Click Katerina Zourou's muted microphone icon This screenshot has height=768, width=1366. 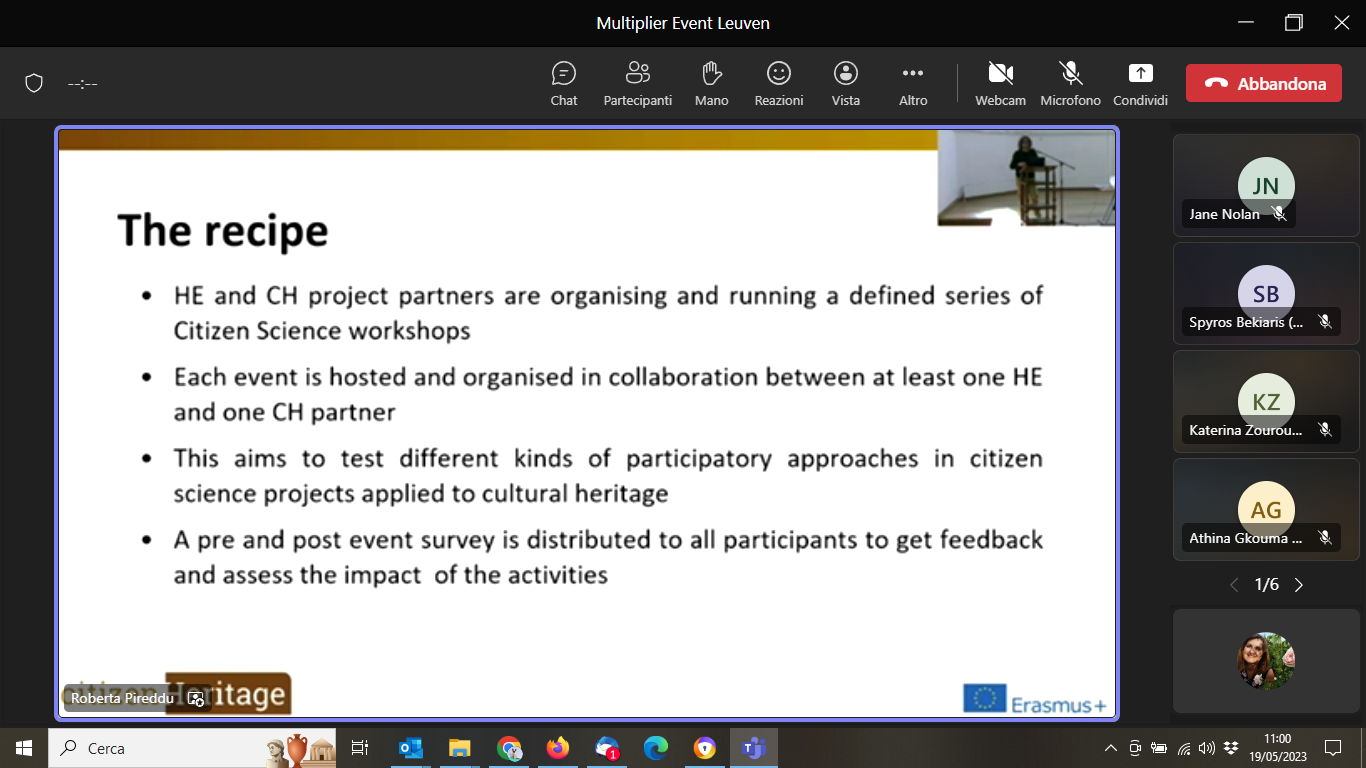pyautogui.click(x=1325, y=430)
